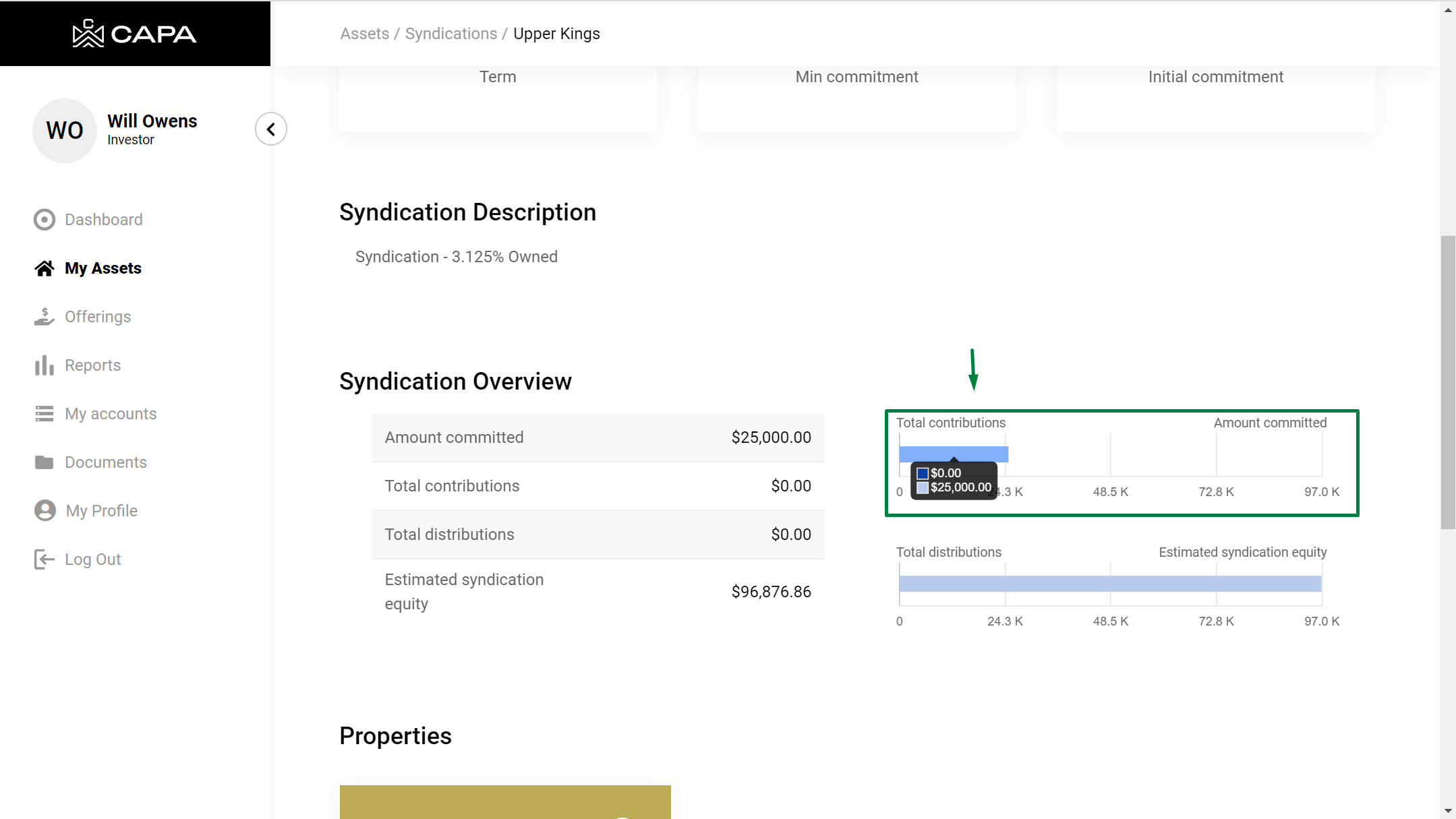Open the Documents section

click(x=105, y=462)
